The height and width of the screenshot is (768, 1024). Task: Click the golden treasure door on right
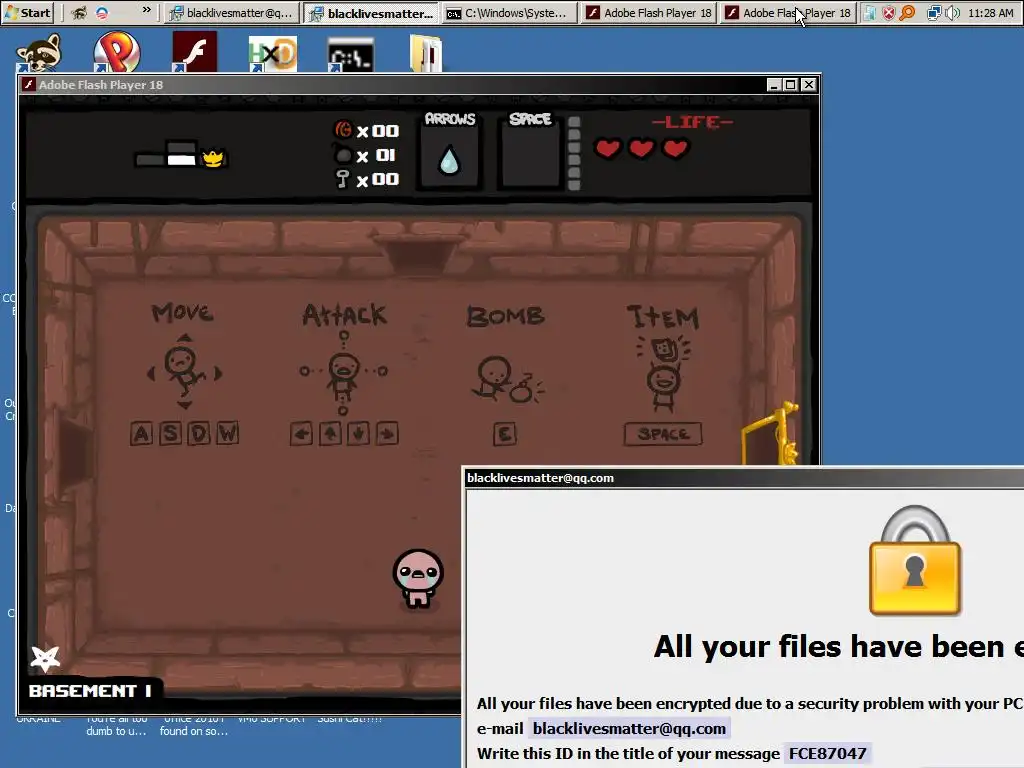(771, 433)
